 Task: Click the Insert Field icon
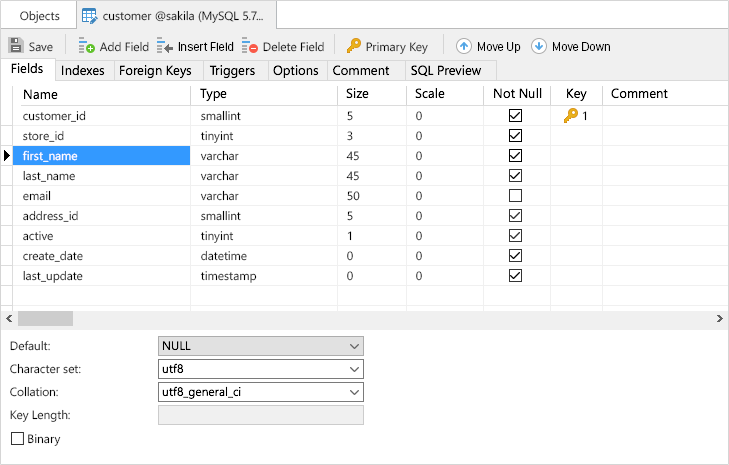pyautogui.click(x=165, y=46)
